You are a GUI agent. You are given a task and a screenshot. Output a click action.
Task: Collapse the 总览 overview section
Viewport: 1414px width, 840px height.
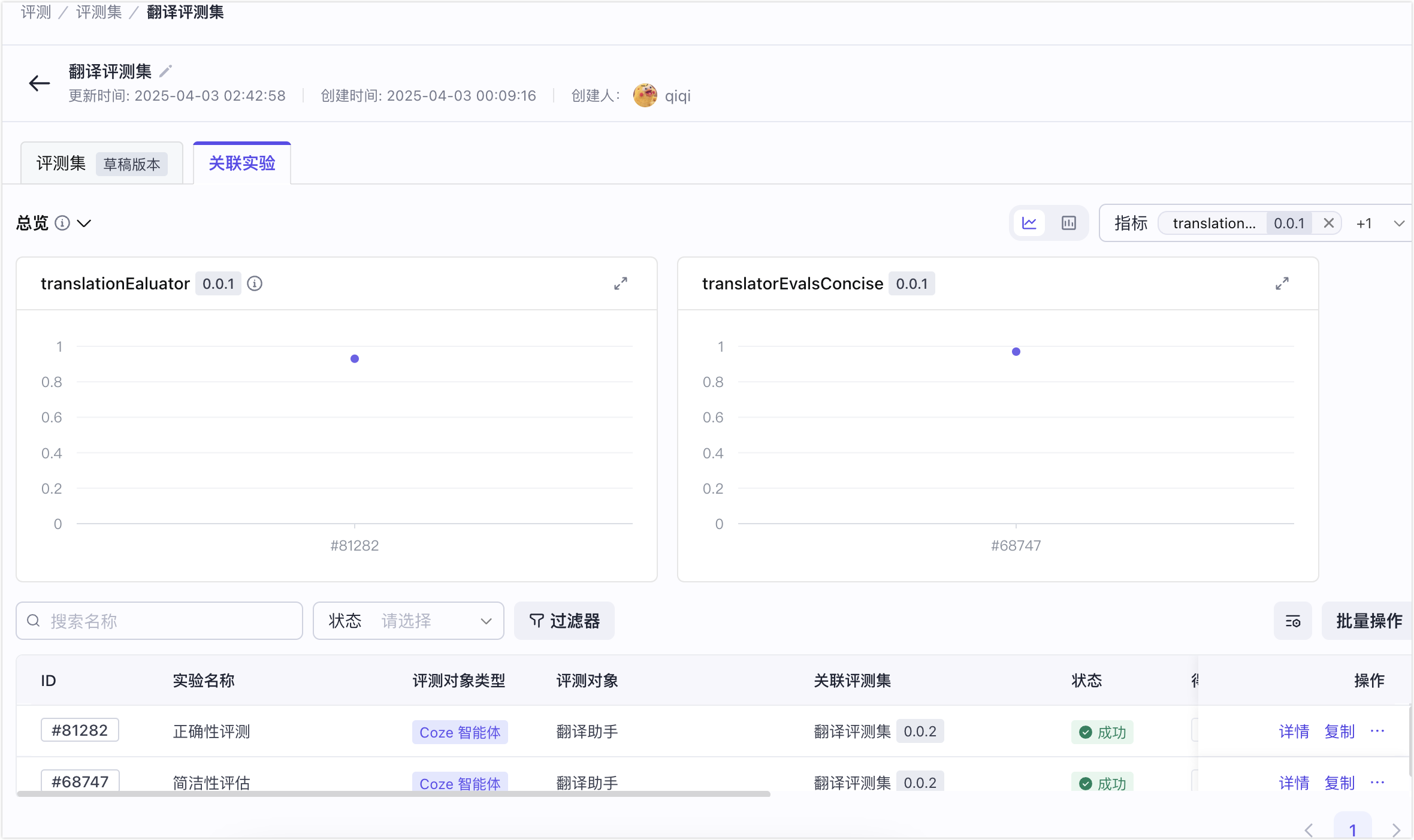pyautogui.click(x=84, y=223)
